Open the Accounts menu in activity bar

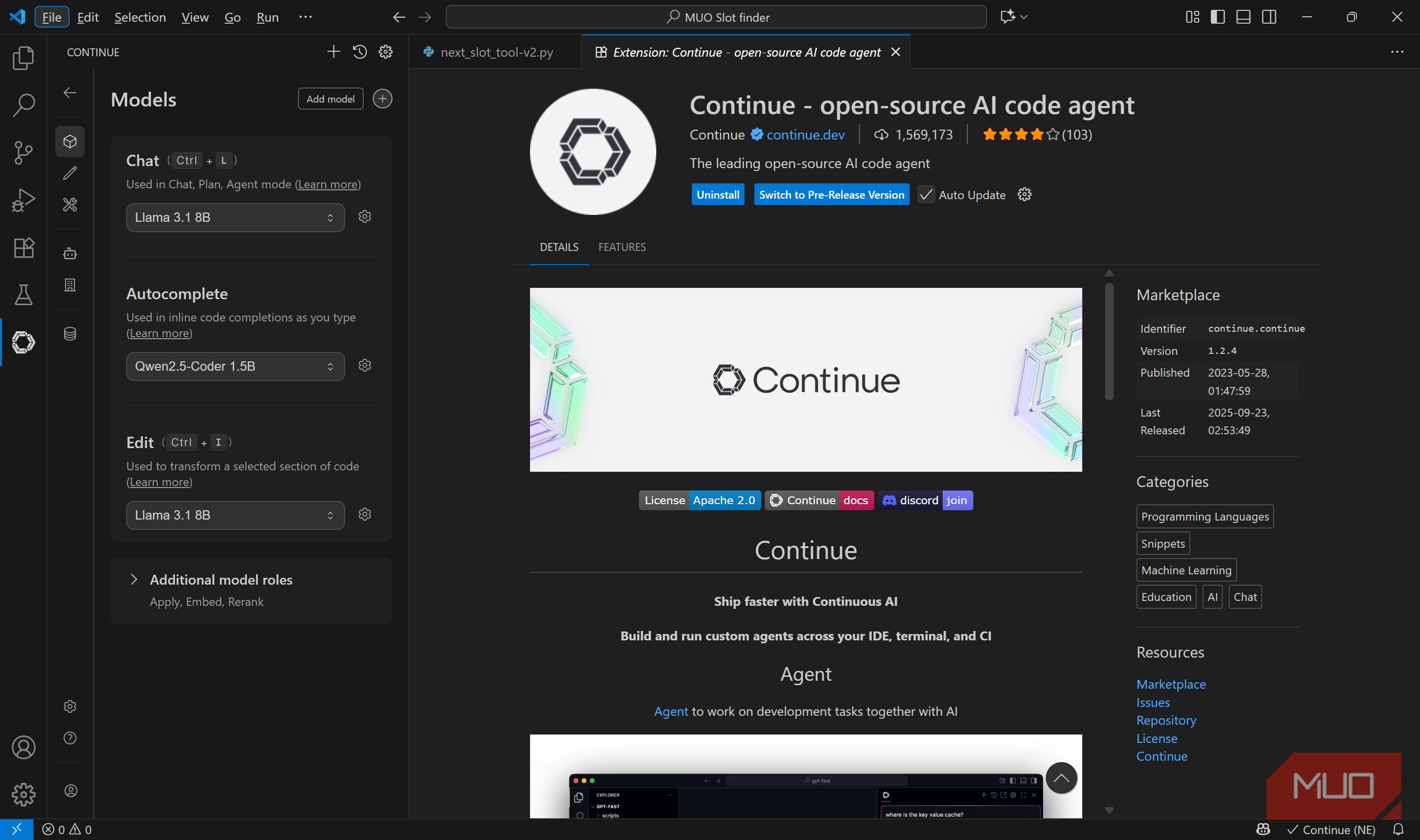pyautogui.click(x=23, y=747)
